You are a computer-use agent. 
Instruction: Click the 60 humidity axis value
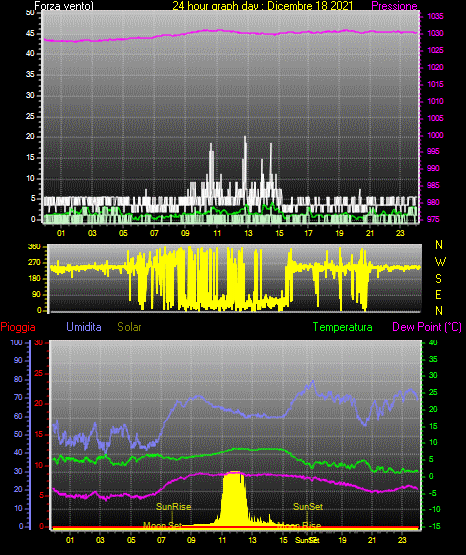pos(18,416)
